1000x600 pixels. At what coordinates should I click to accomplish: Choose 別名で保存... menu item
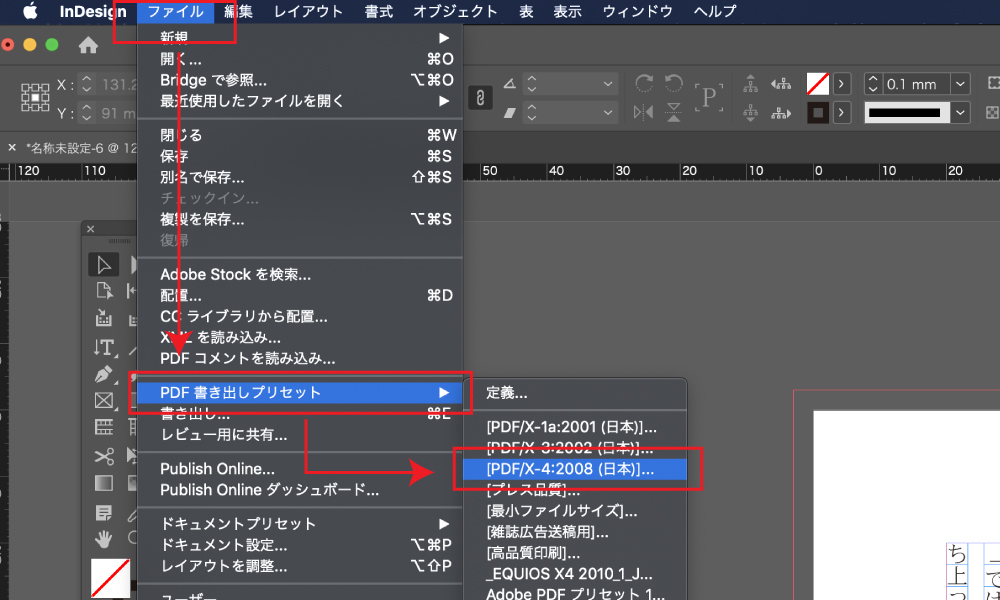(x=300, y=177)
